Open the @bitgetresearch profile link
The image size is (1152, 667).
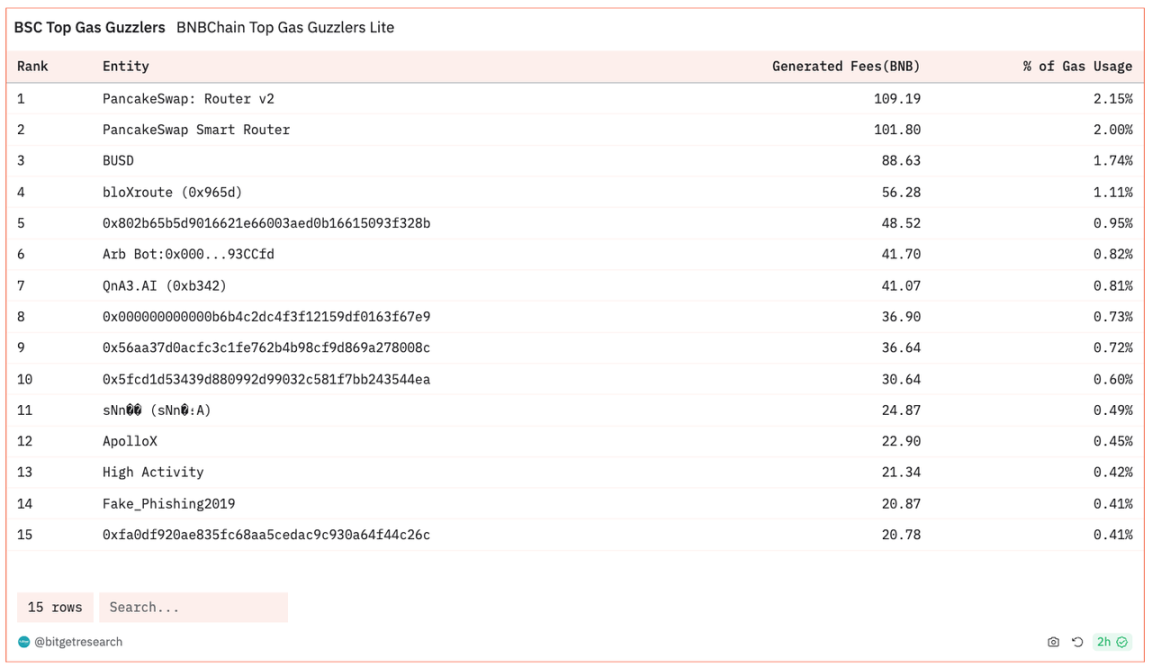(78, 642)
